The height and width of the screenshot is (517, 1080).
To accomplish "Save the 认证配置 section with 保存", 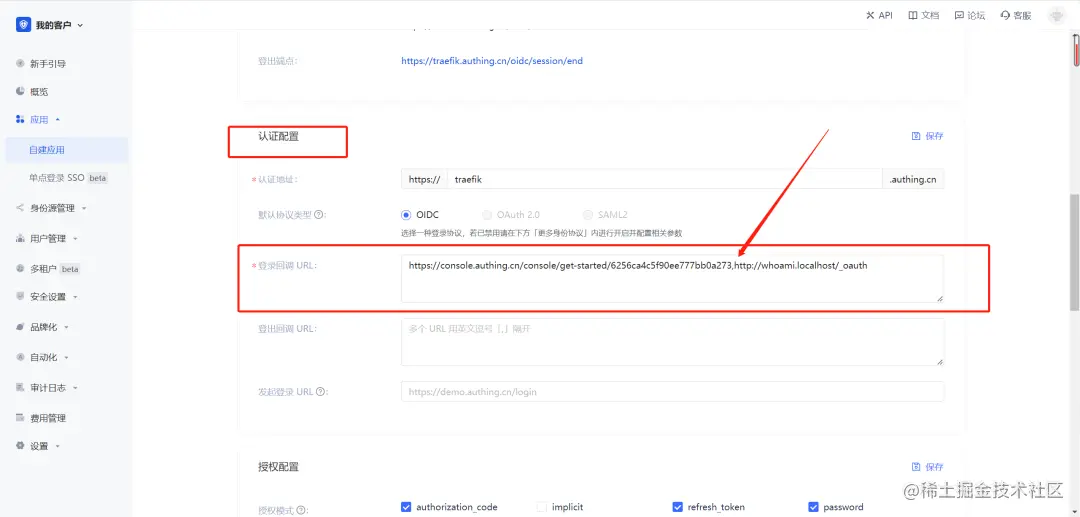I will tap(935, 136).
